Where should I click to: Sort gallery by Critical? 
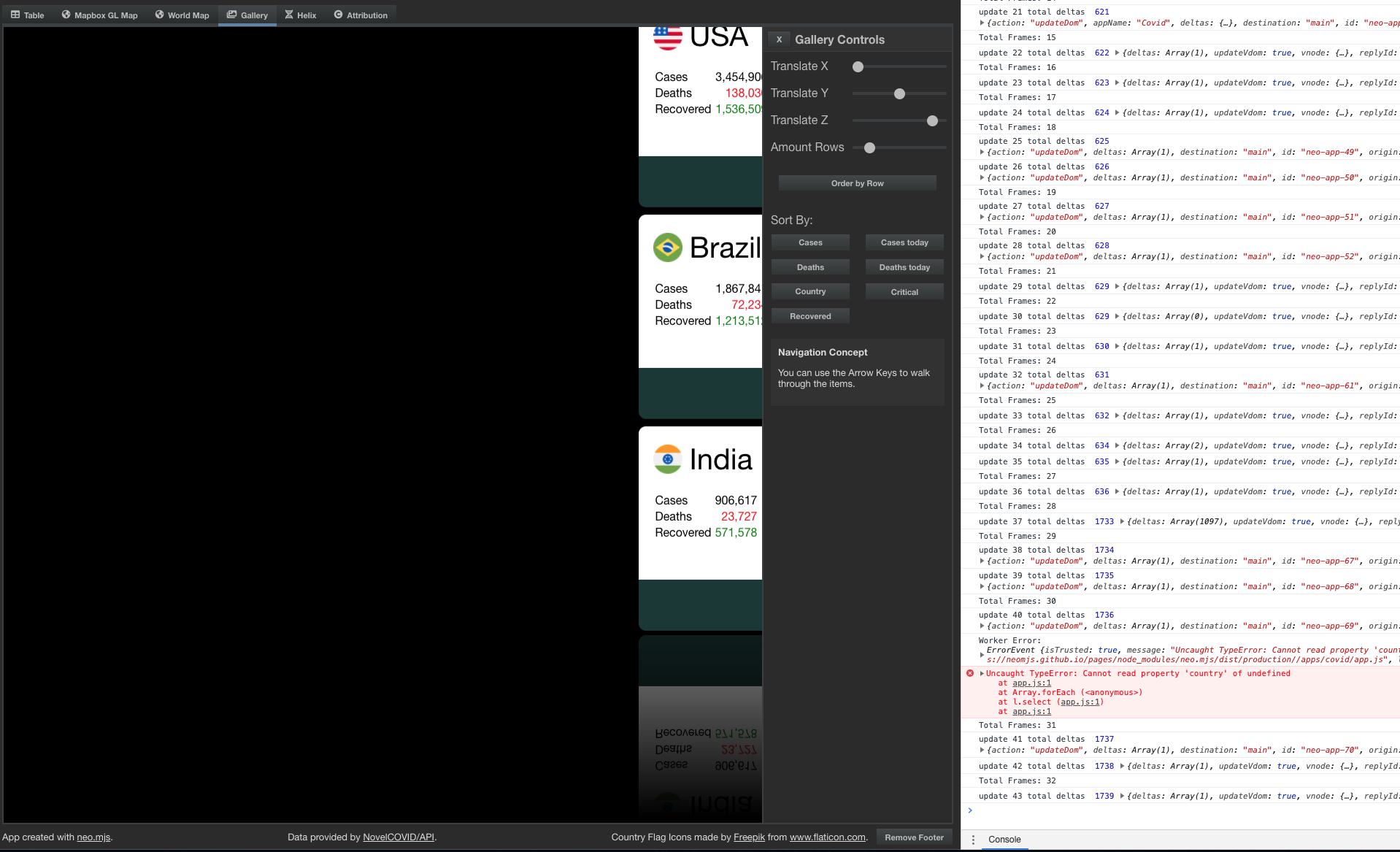[904, 292]
